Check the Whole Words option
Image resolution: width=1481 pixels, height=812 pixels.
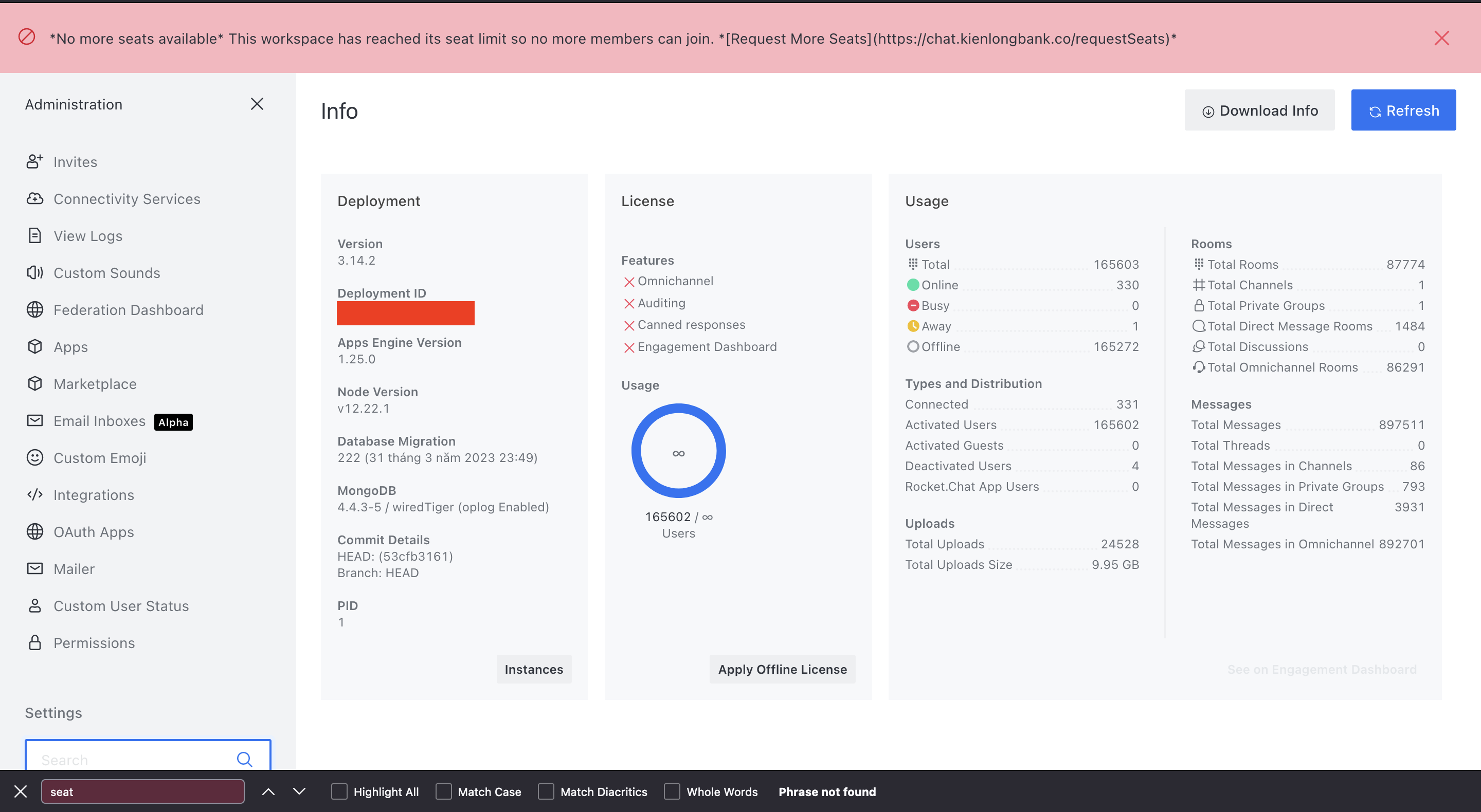pos(672,791)
